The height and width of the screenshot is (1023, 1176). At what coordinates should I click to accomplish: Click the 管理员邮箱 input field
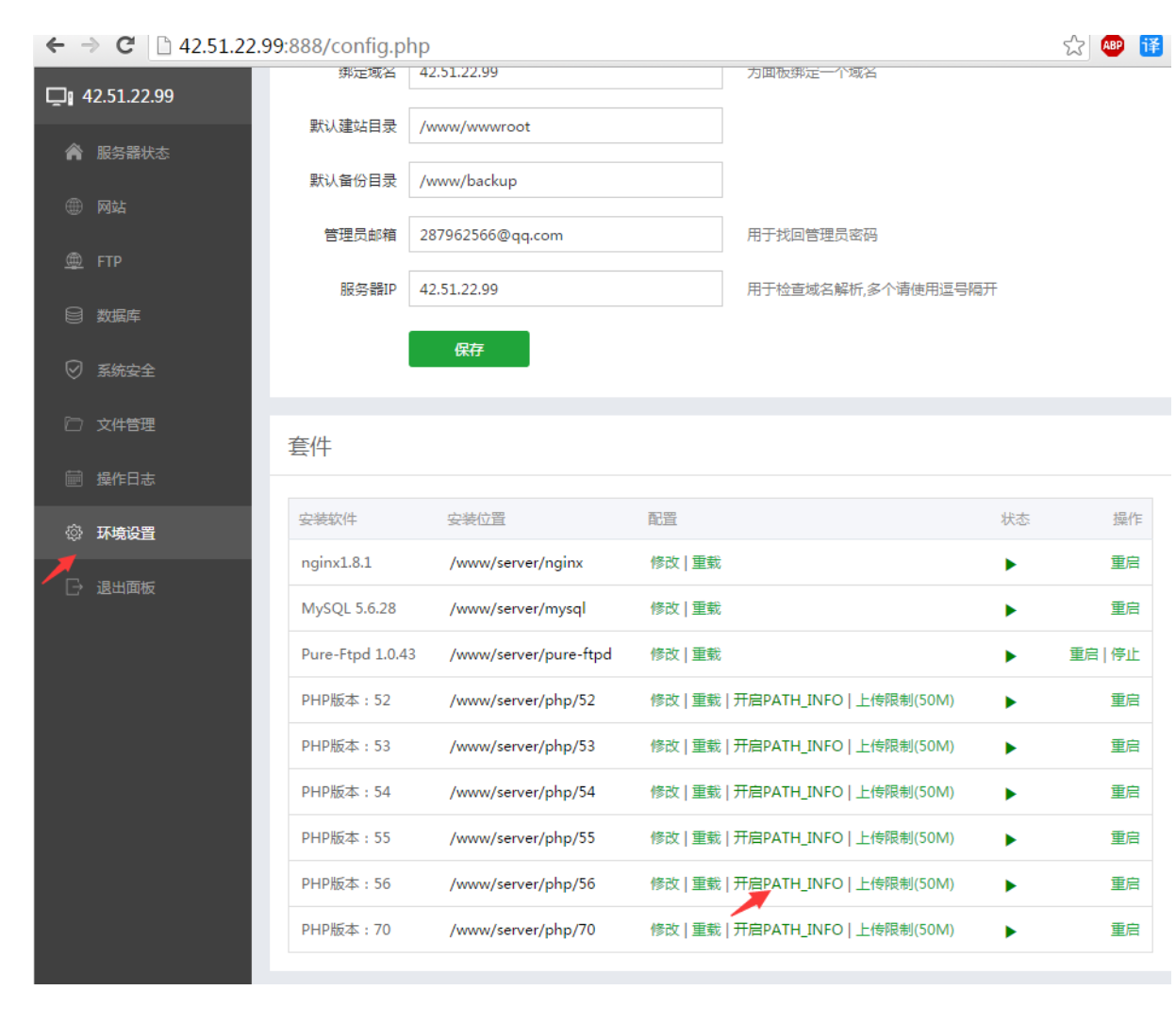[x=565, y=235]
